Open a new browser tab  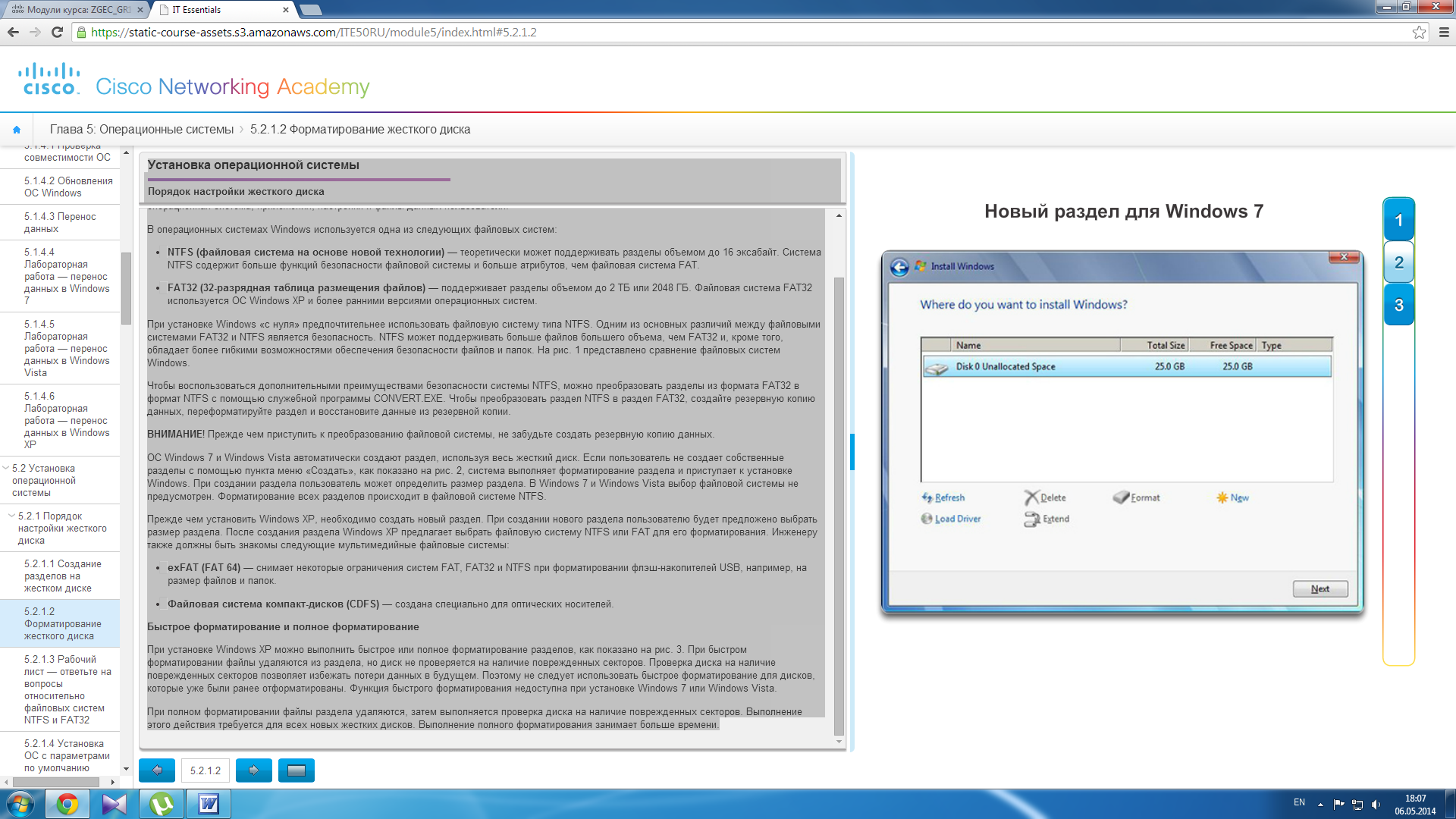click(310, 10)
